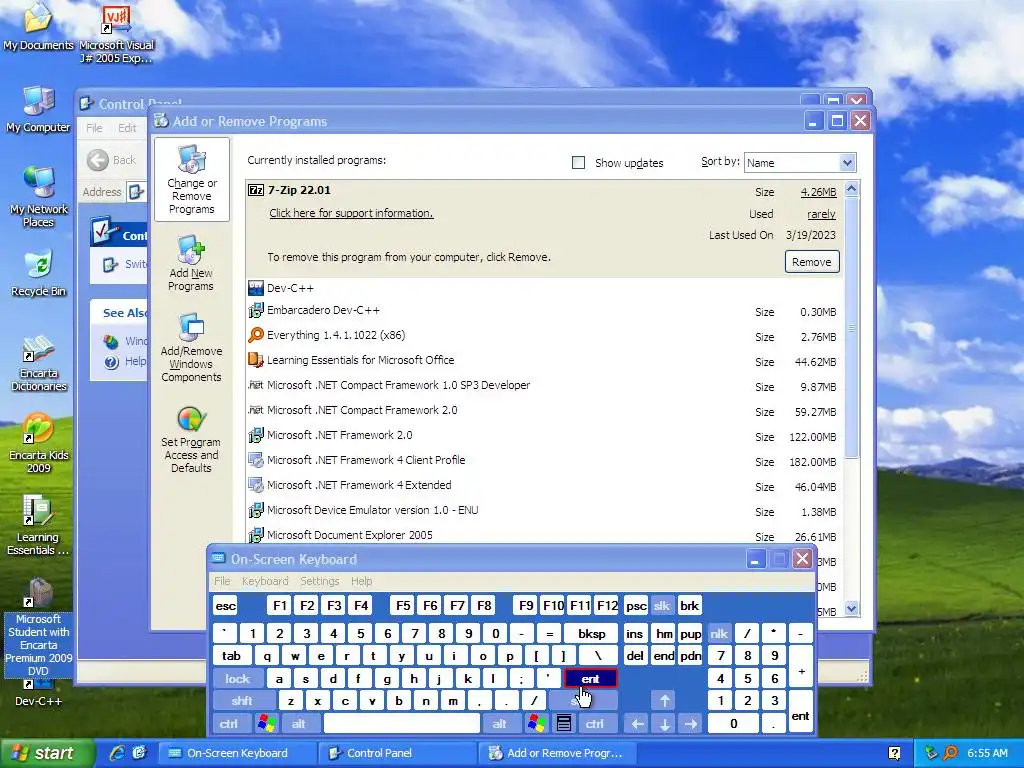Click the F5 key on keyboard
The height and width of the screenshot is (768, 1024).
(403, 606)
